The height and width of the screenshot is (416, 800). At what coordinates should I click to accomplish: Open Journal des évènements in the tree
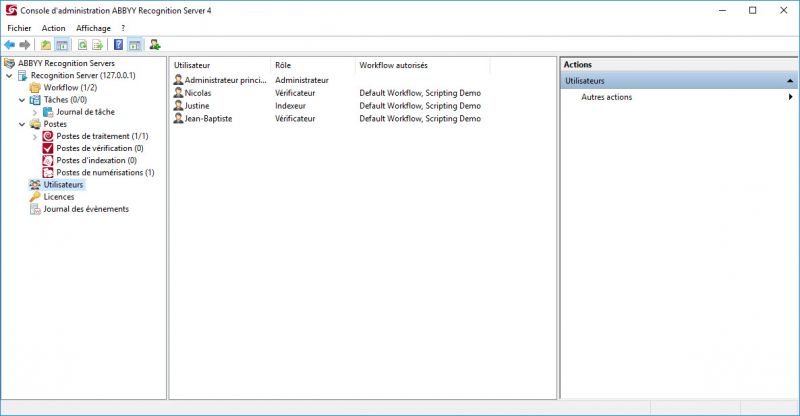pos(86,209)
